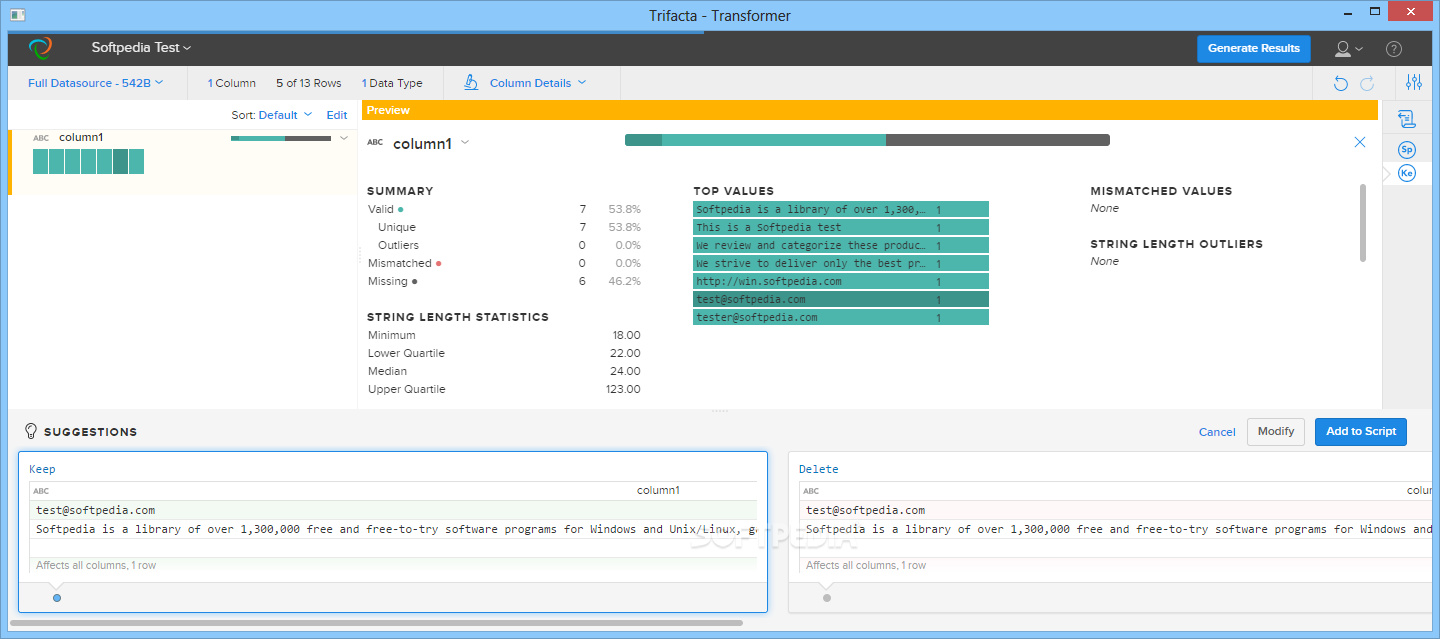Expand column1 menu arrow in column list

(344, 138)
